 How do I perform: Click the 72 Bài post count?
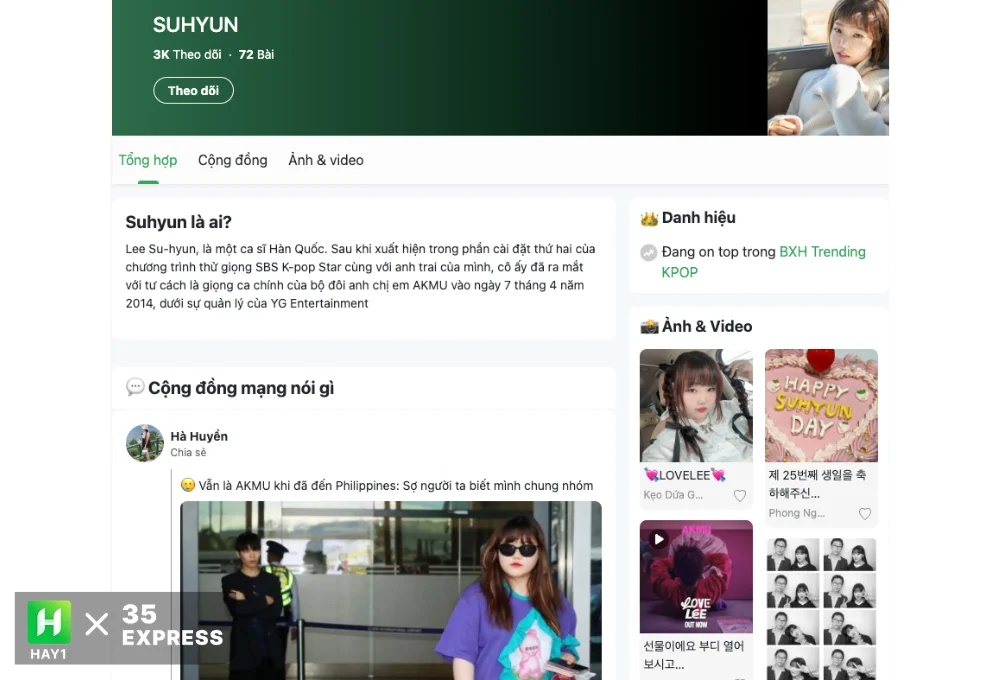256,55
